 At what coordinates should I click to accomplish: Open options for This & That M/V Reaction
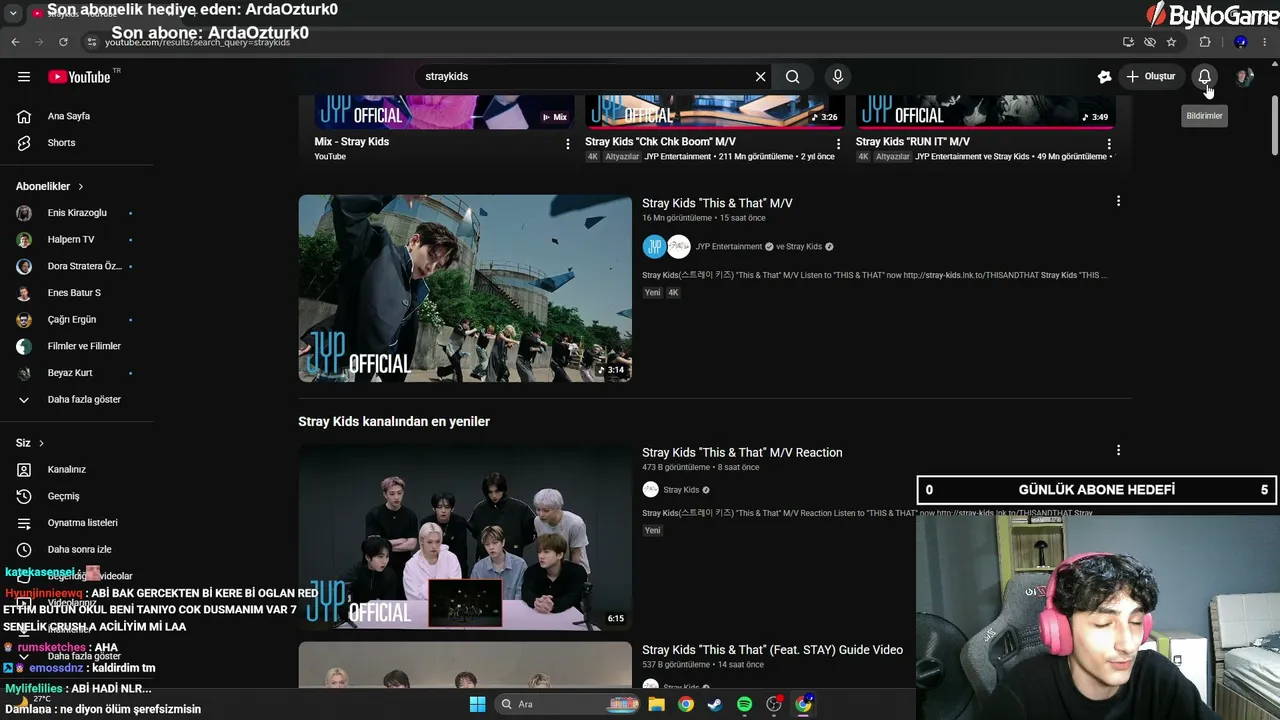pyautogui.click(x=1118, y=450)
